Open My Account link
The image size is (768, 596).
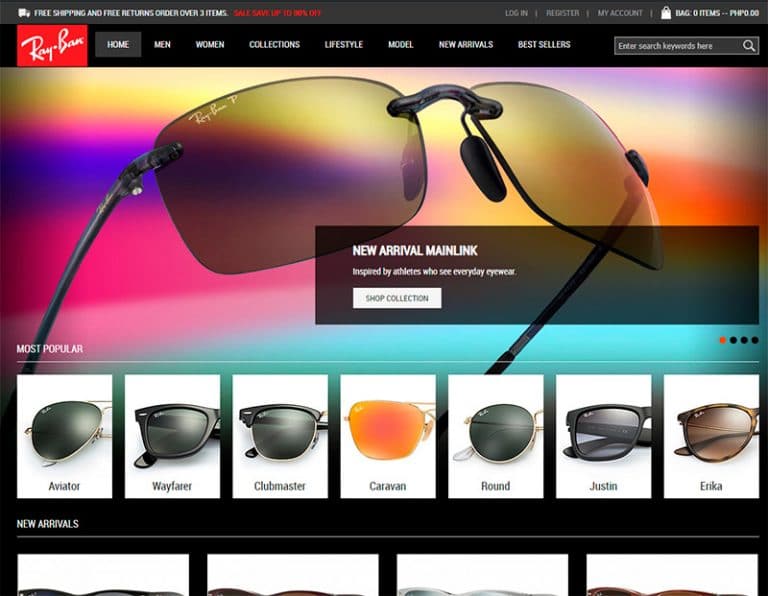(620, 13)
